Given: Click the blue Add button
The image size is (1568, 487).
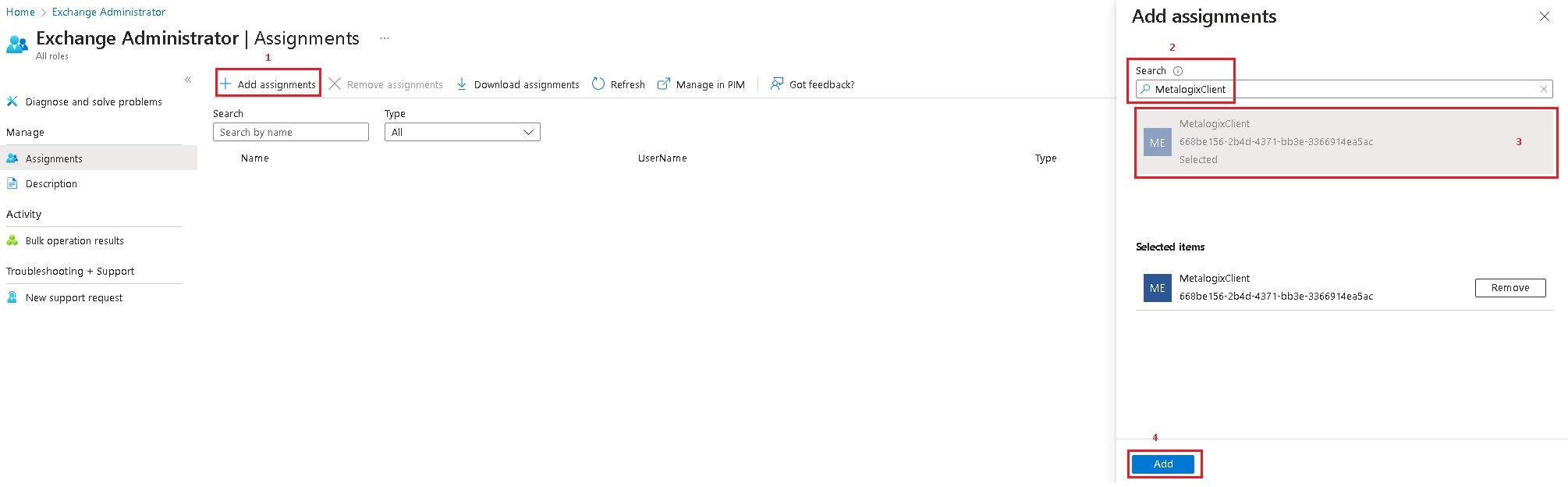Looking at the screenshot, I should click(x=1163, y=464).
